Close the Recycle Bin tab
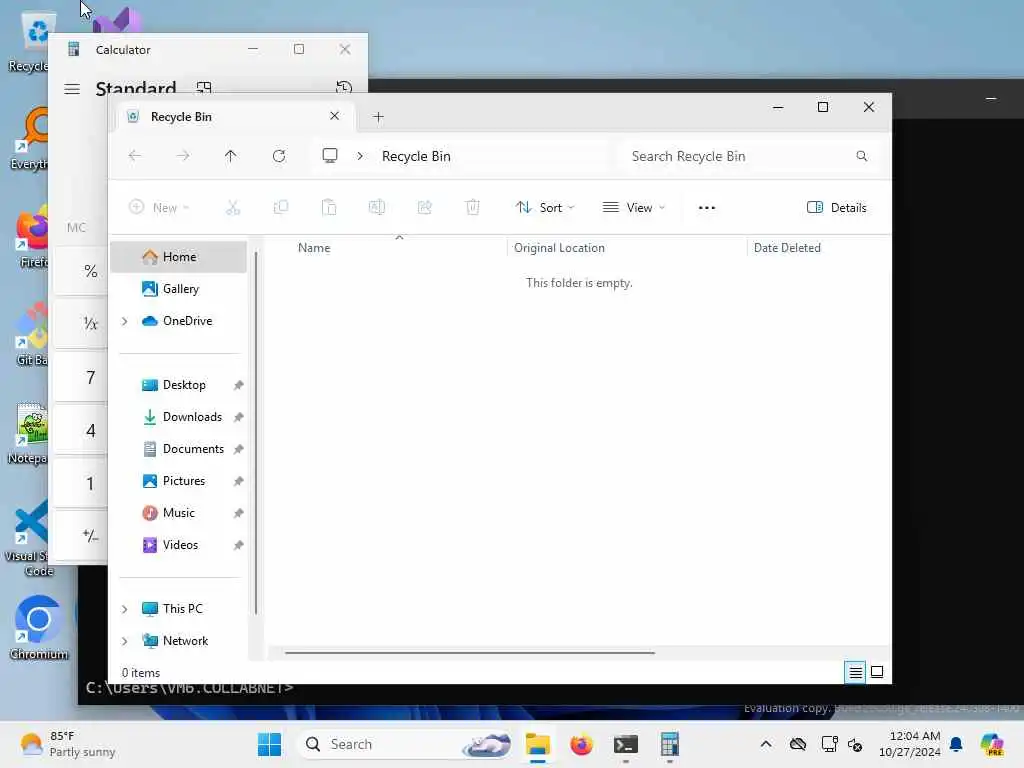1024x768 pixels. click(x=334, y=116)
